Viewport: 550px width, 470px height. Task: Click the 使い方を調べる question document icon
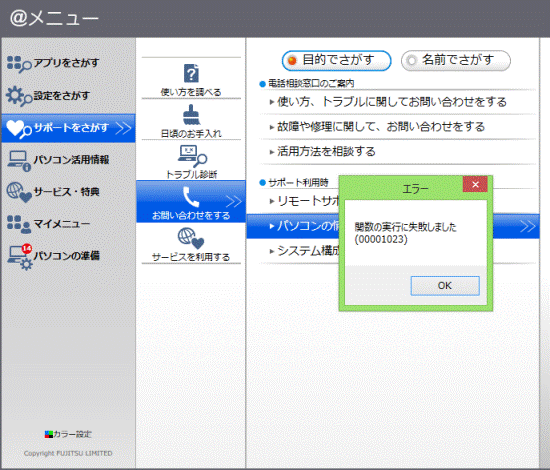(x=192, y=73)
